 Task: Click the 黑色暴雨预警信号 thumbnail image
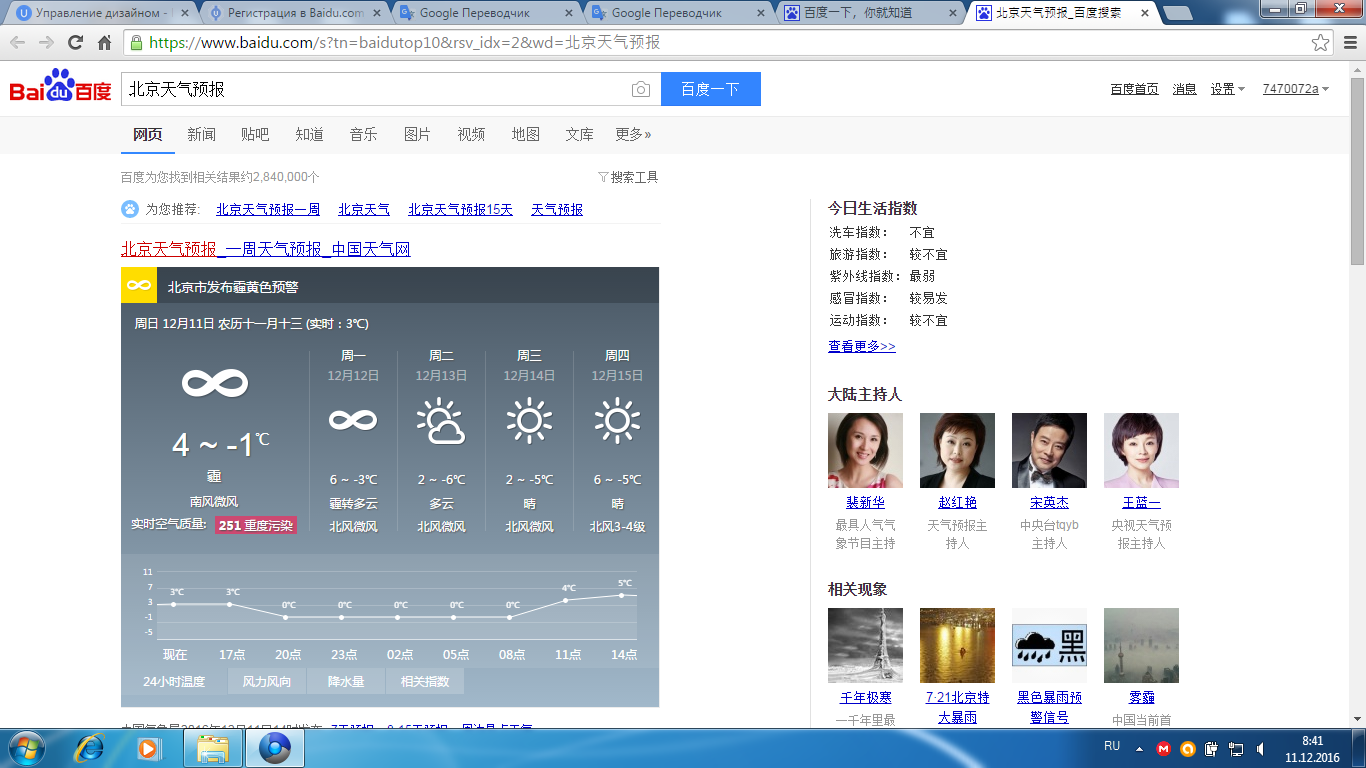click(x=1049, y=645)
